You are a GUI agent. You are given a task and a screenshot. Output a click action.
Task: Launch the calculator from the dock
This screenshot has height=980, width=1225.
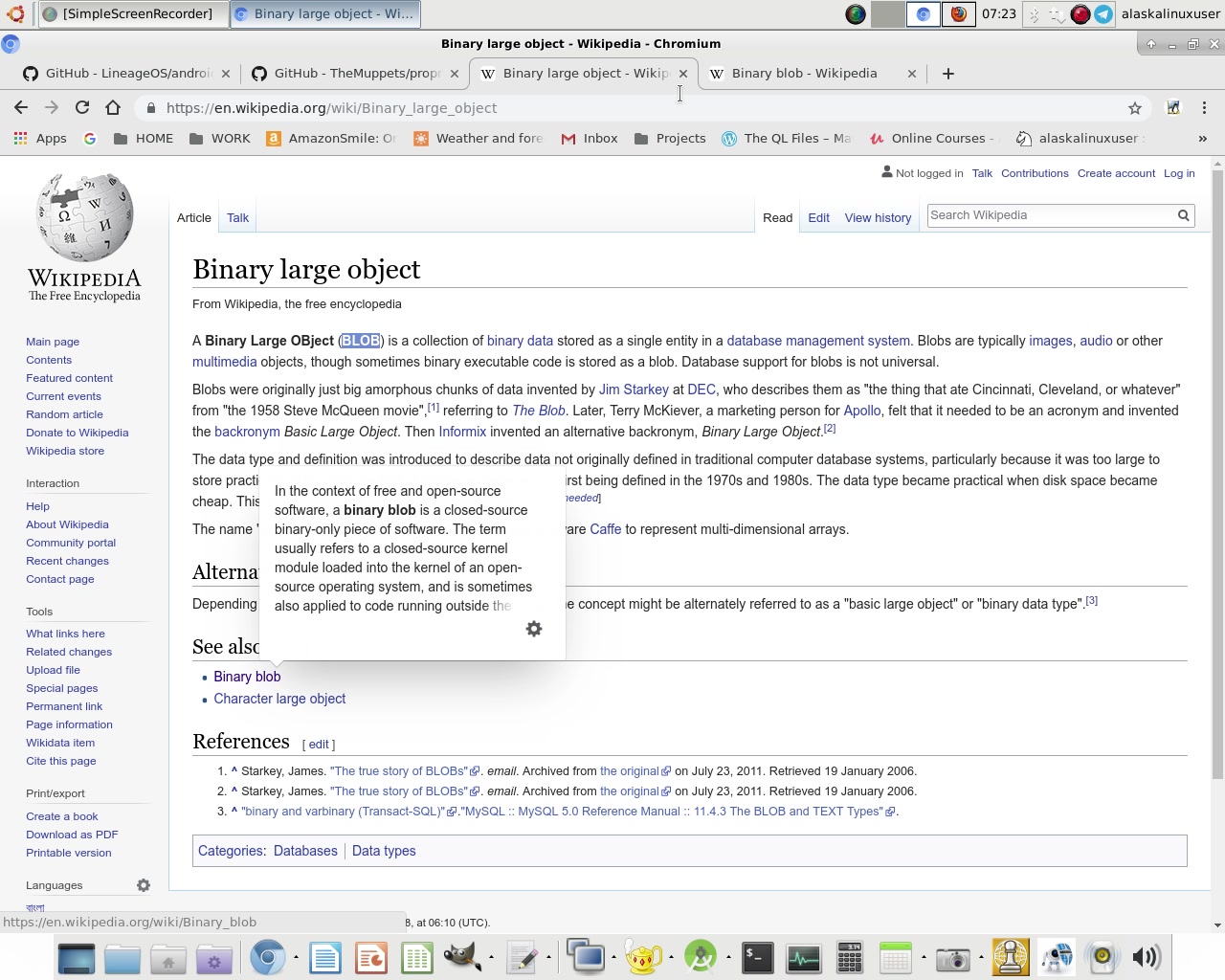(x=849, y=957)
